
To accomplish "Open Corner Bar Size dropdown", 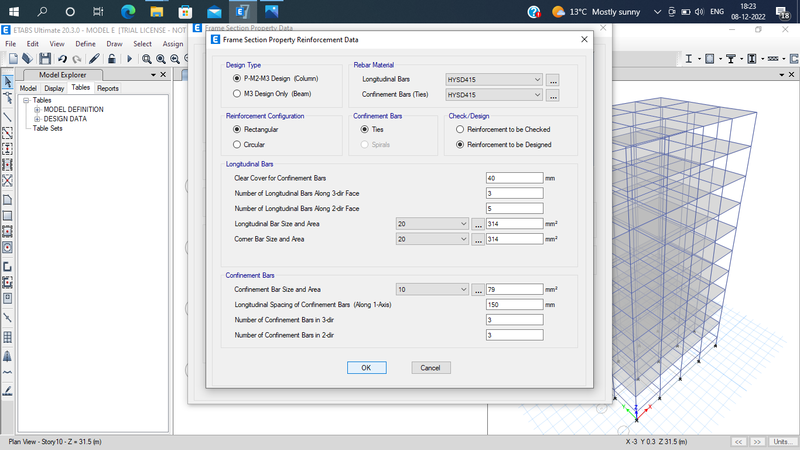I will 432,239.
